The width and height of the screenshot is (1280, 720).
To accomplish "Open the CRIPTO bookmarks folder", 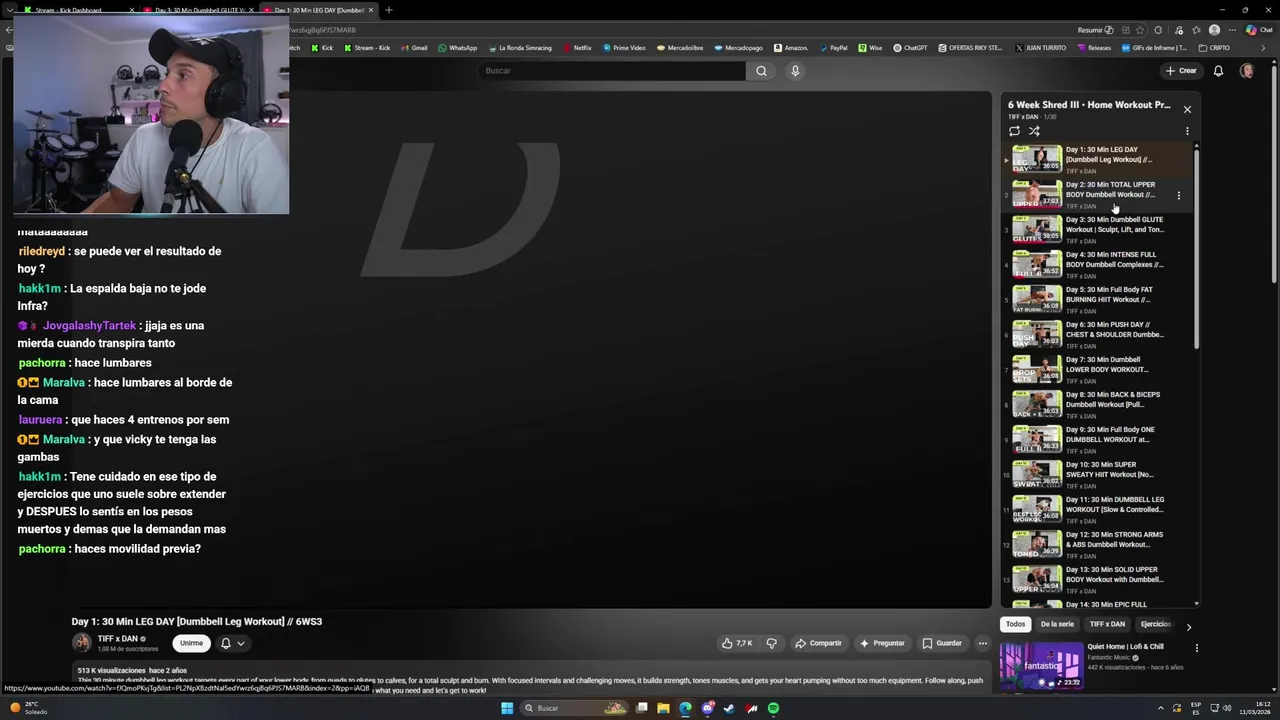I will point(1214,48).
